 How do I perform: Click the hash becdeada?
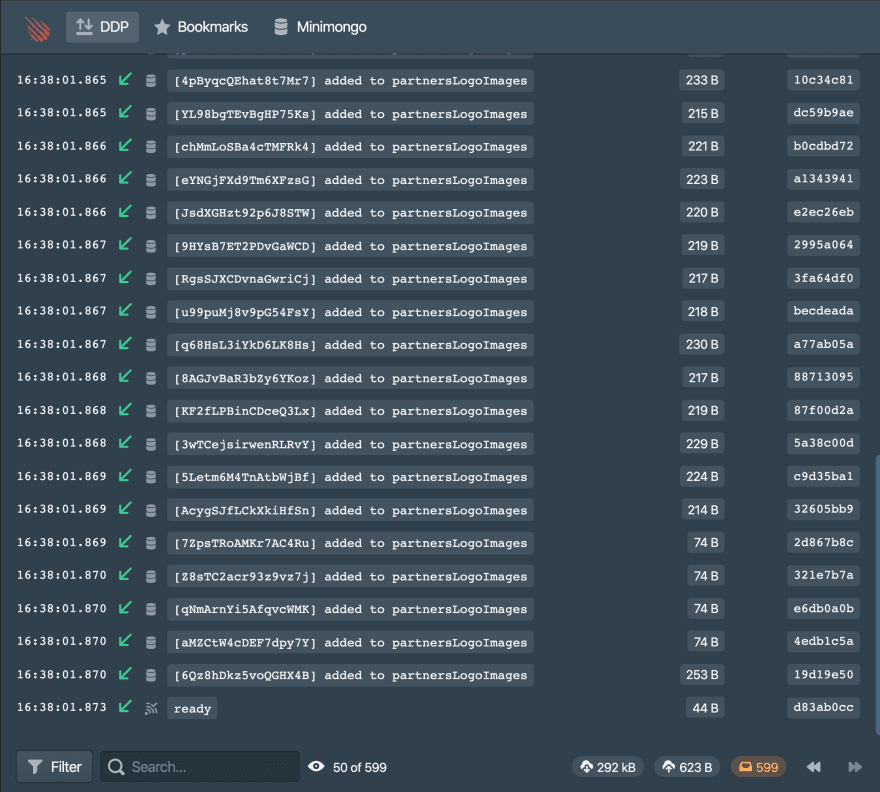point(823,311)
